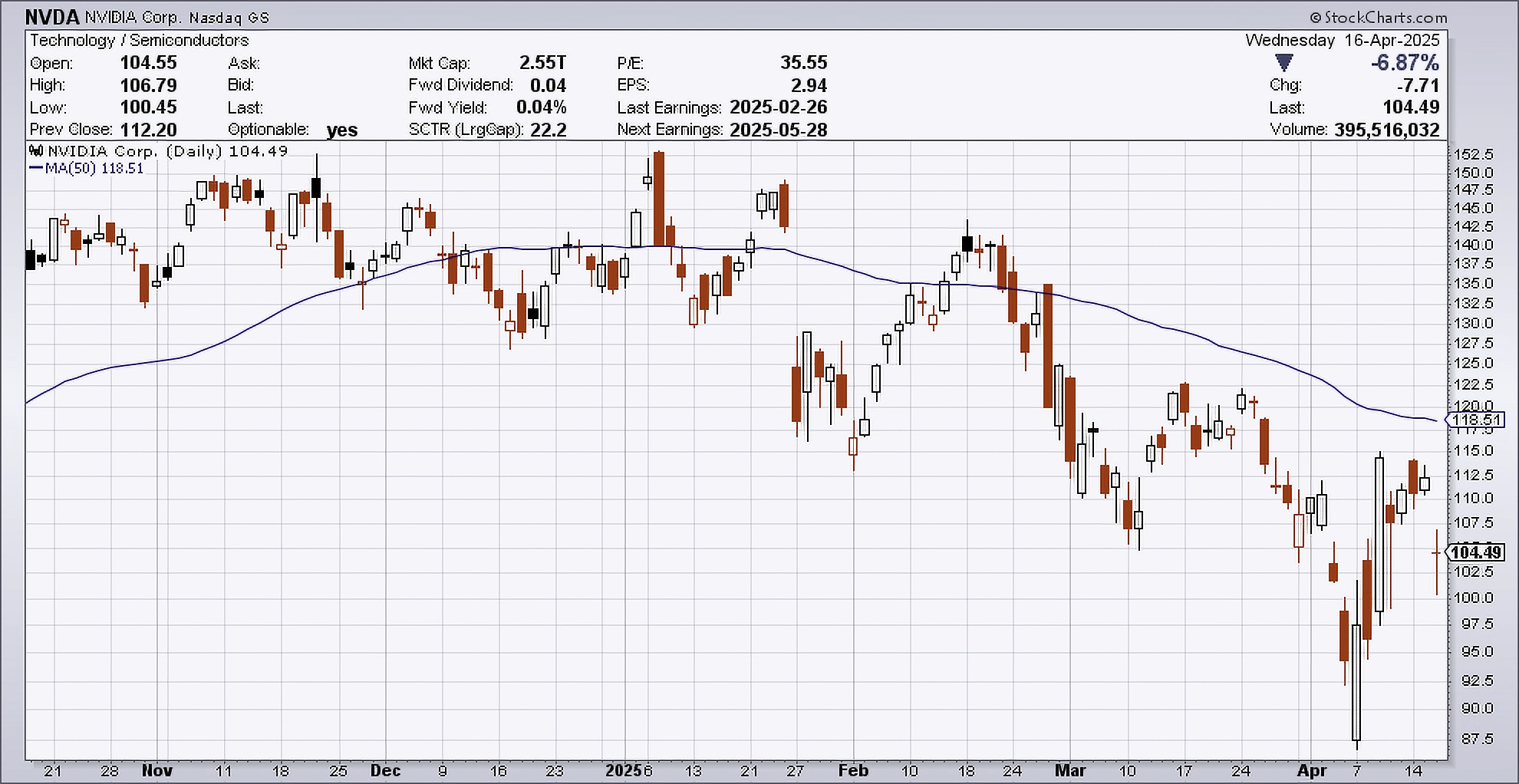The image size is (1519, 784).
Task: Click the 118.51 moving average axis tag
Action: point(1475,420)
